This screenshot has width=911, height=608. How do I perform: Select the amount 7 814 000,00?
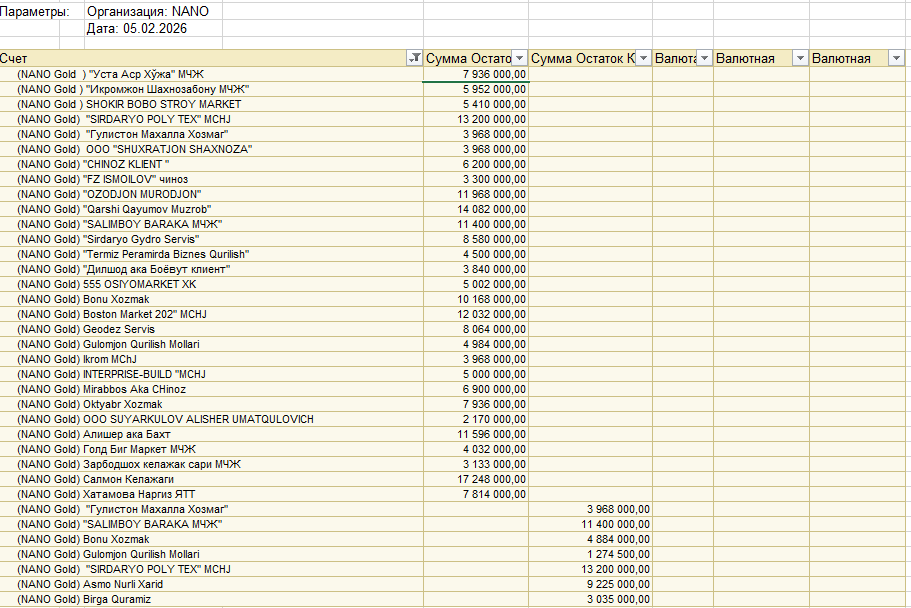(x=476, y=495)
